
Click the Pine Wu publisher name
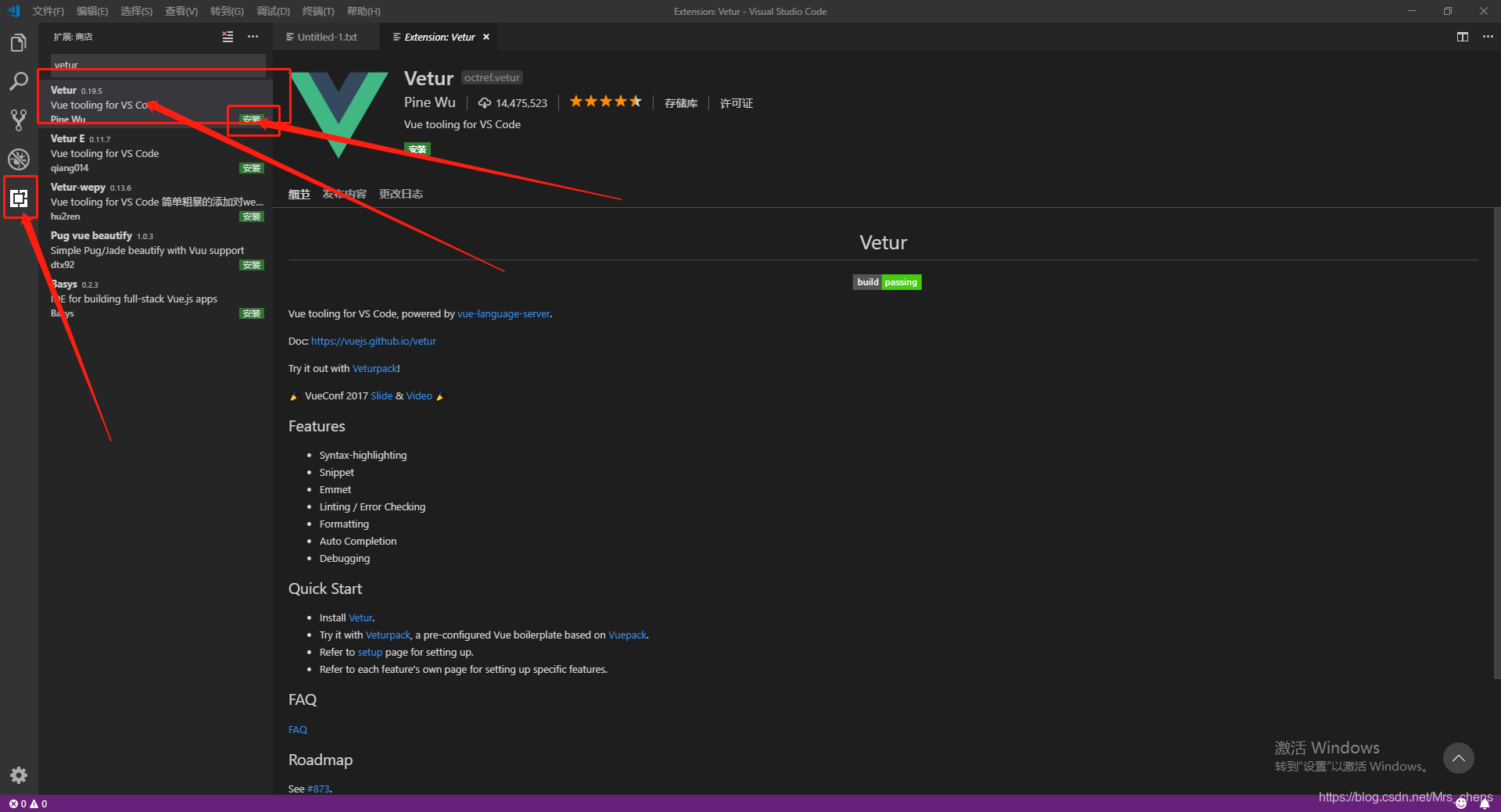430,102
